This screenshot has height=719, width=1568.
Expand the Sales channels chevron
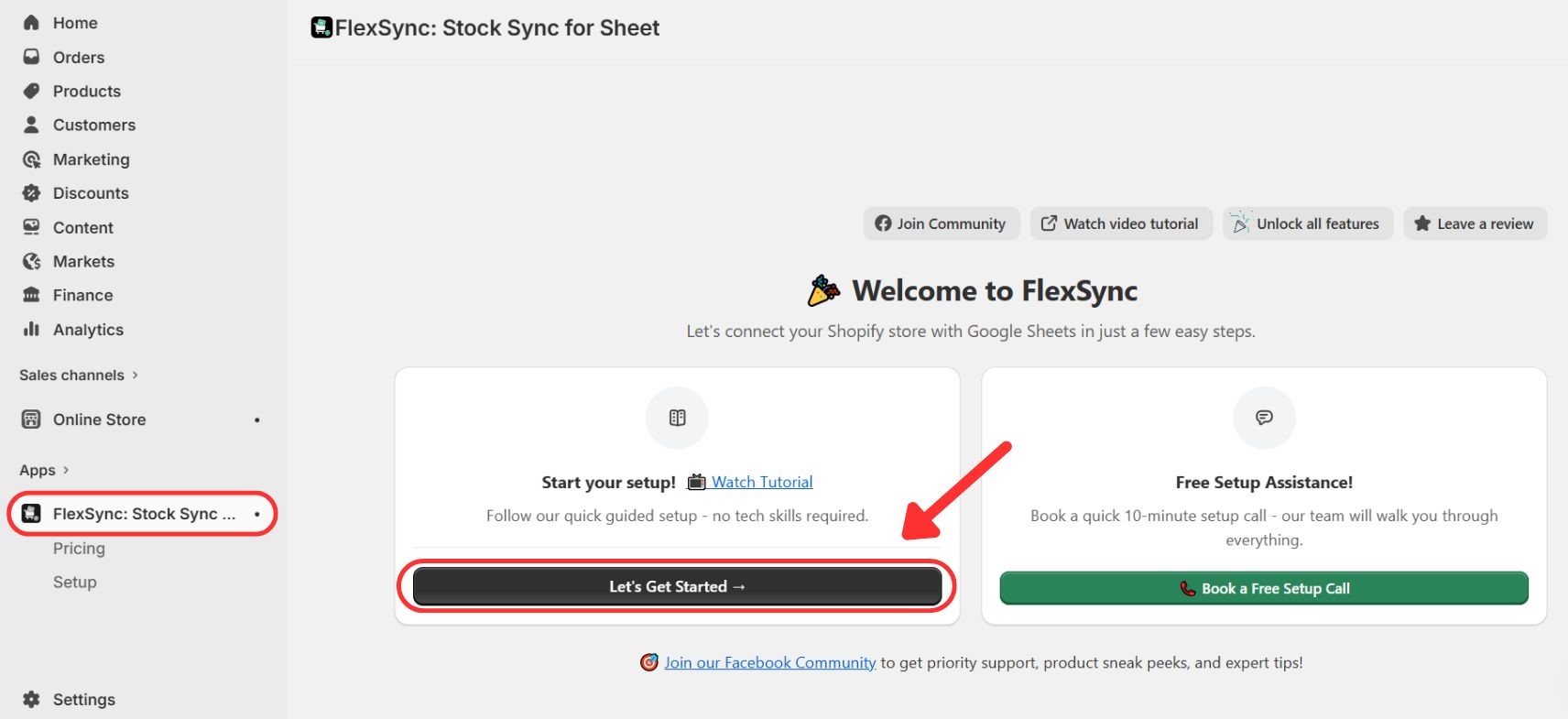[135, 375]
